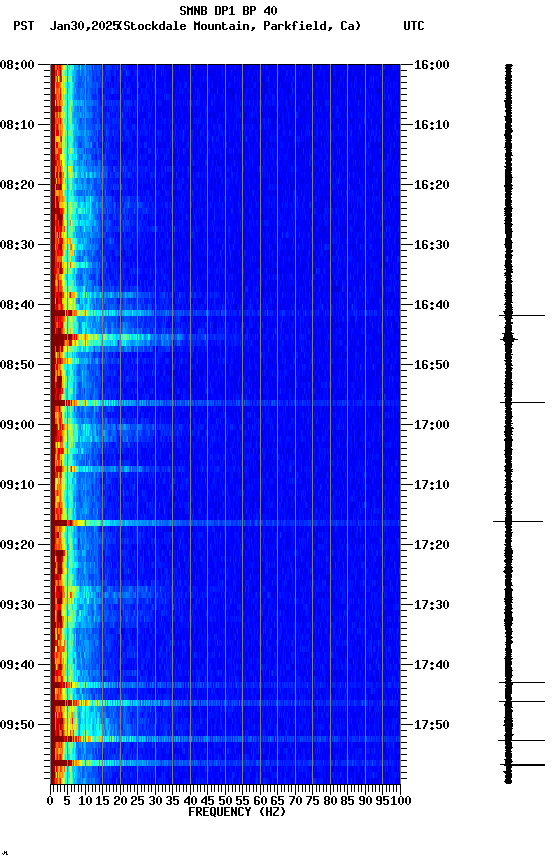Image resolution: width=552 pixels, height=864 pixels.
Task: Click the 08:40 PST time label
Action: tap(17, 305)
